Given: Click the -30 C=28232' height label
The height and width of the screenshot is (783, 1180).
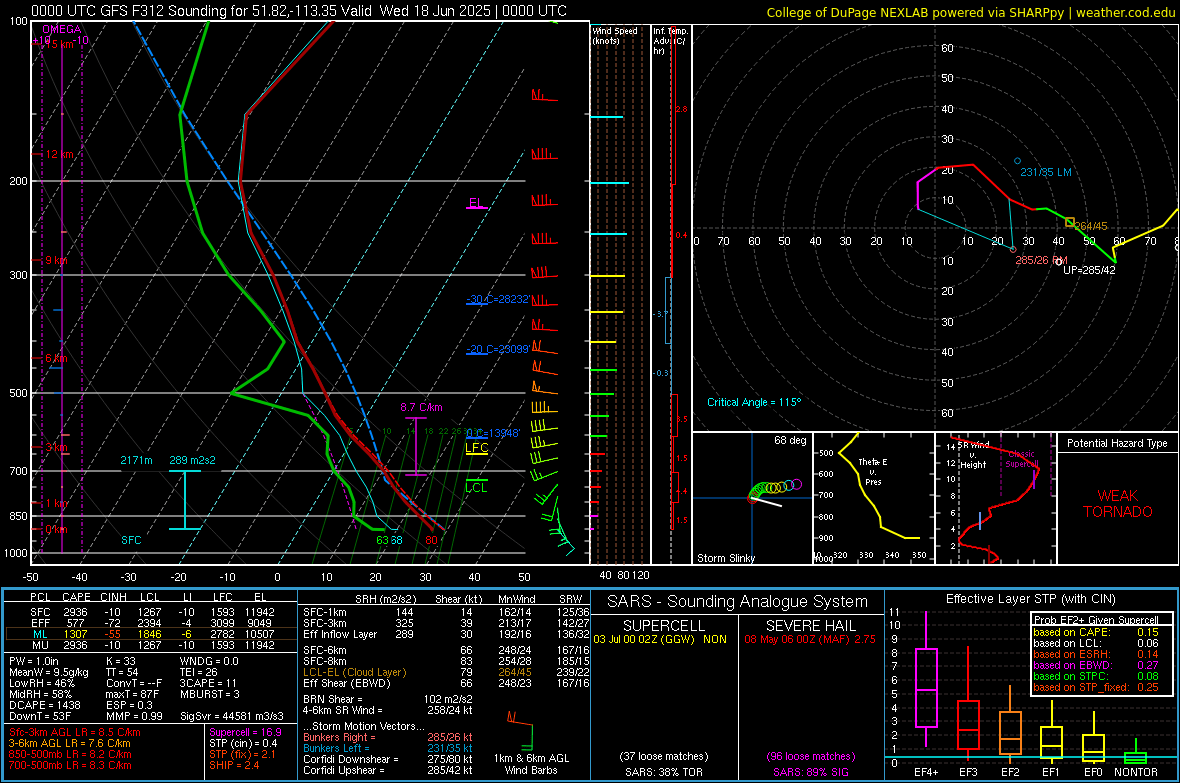Looking at the screenshot, I should pos(497,299).
